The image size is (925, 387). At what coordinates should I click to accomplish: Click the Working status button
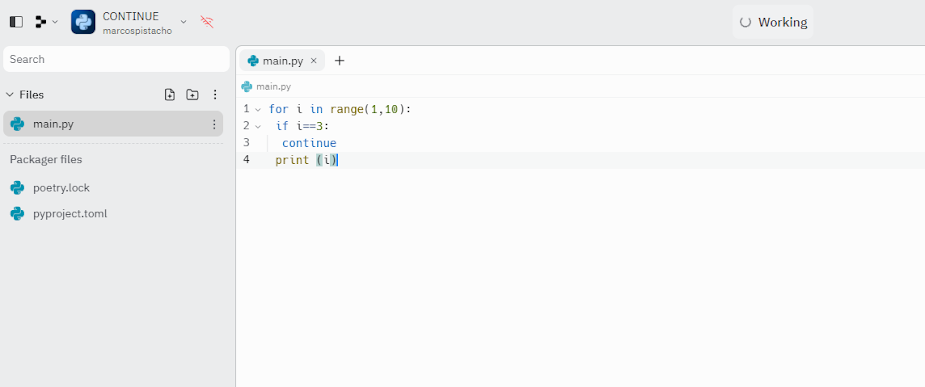pyautogui.click(x=773, y=22)
